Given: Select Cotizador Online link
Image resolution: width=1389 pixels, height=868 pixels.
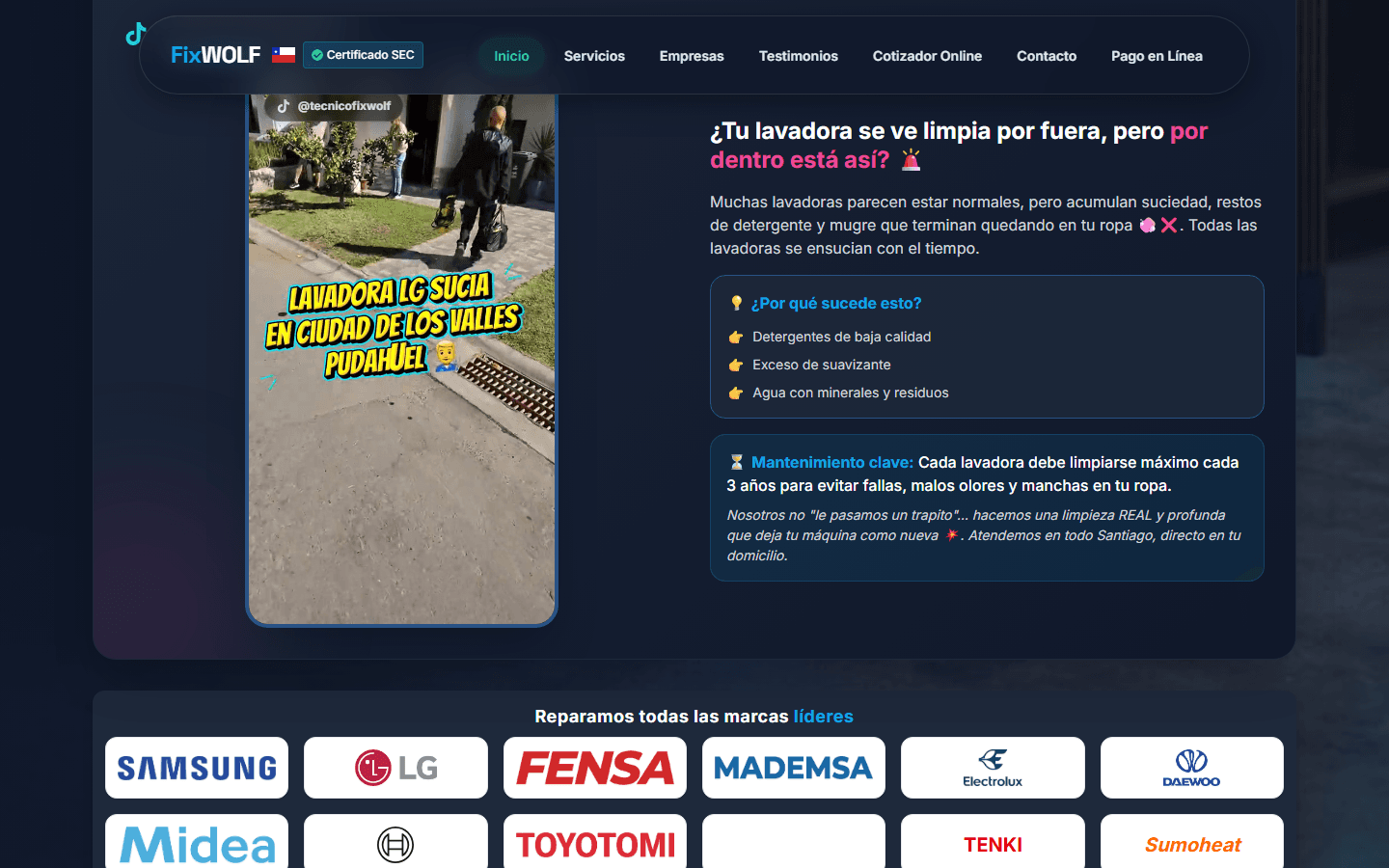Looking at the screenshot, I should 927,56.
